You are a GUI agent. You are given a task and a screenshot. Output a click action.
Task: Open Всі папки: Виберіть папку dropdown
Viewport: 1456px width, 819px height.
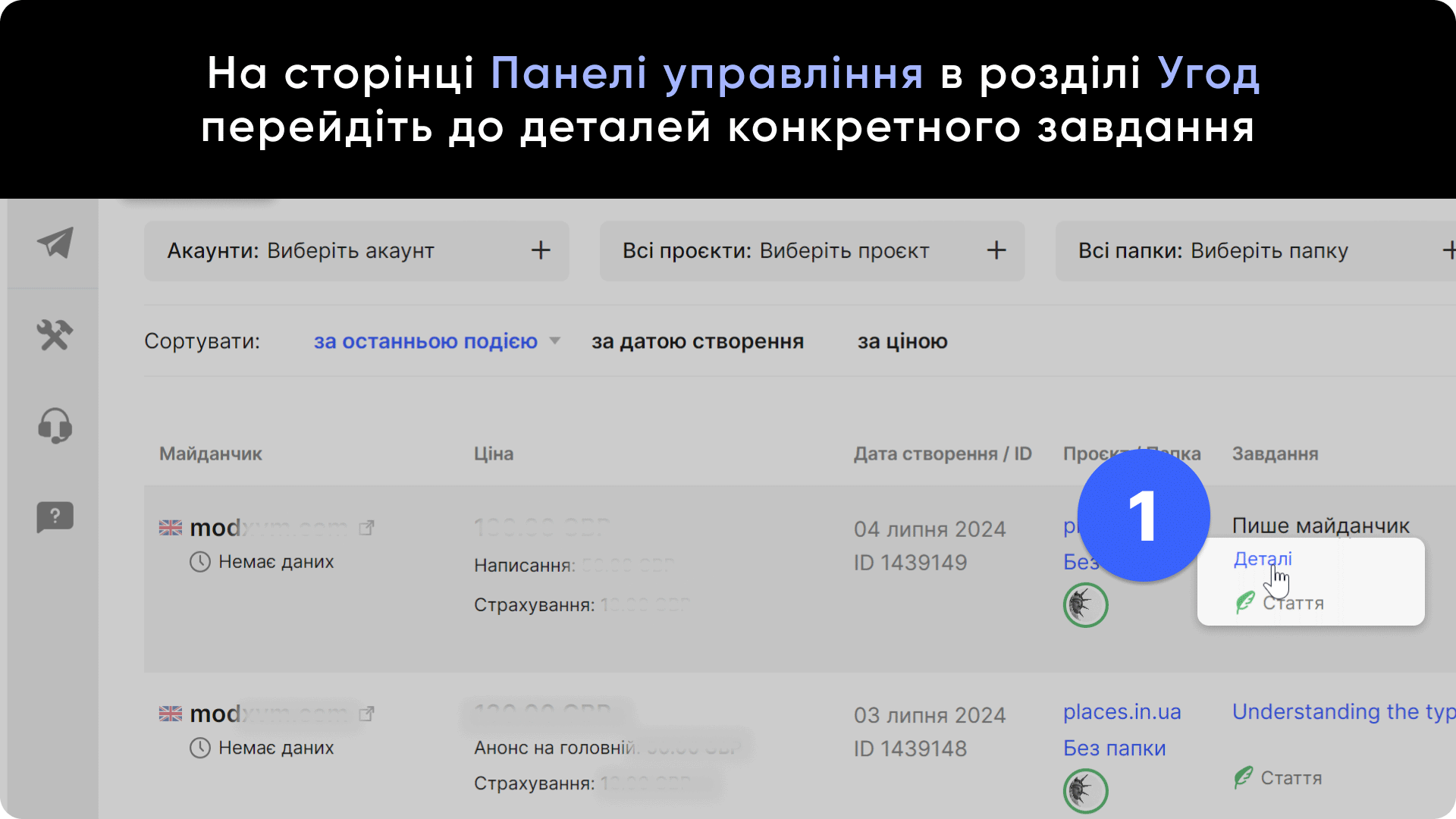point(1256,251)
